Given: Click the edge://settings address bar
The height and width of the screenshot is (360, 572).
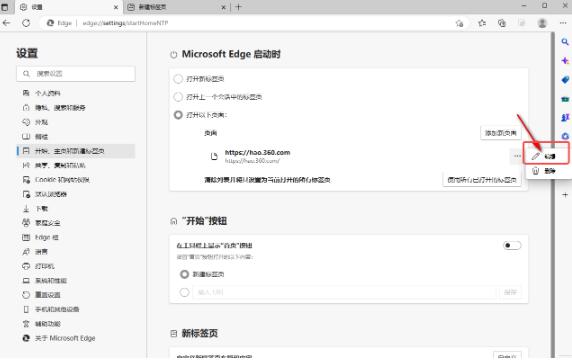Looking at the screenshot, I should point(248,23).
